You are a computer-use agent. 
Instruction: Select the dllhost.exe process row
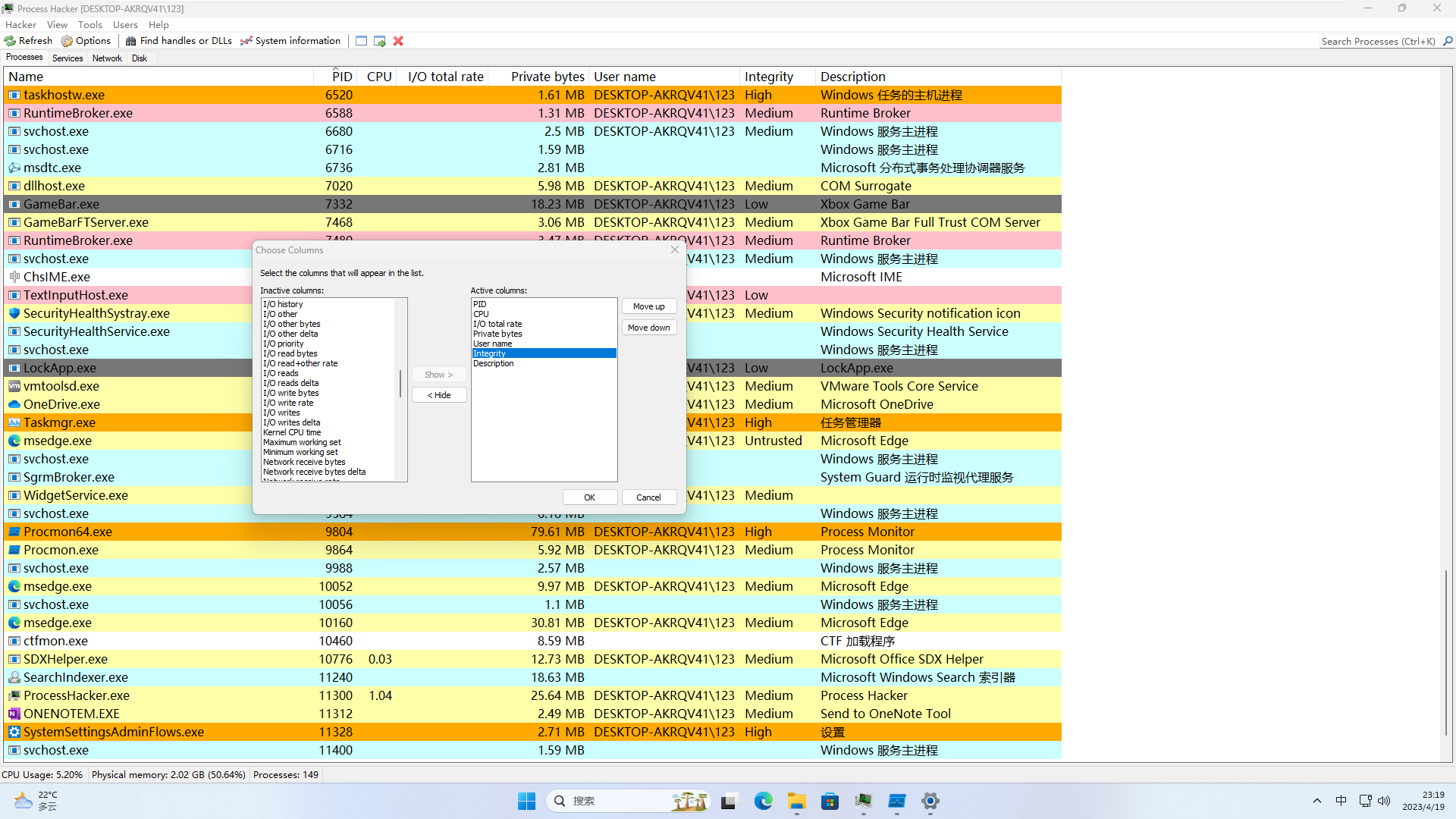click(532, 186)
